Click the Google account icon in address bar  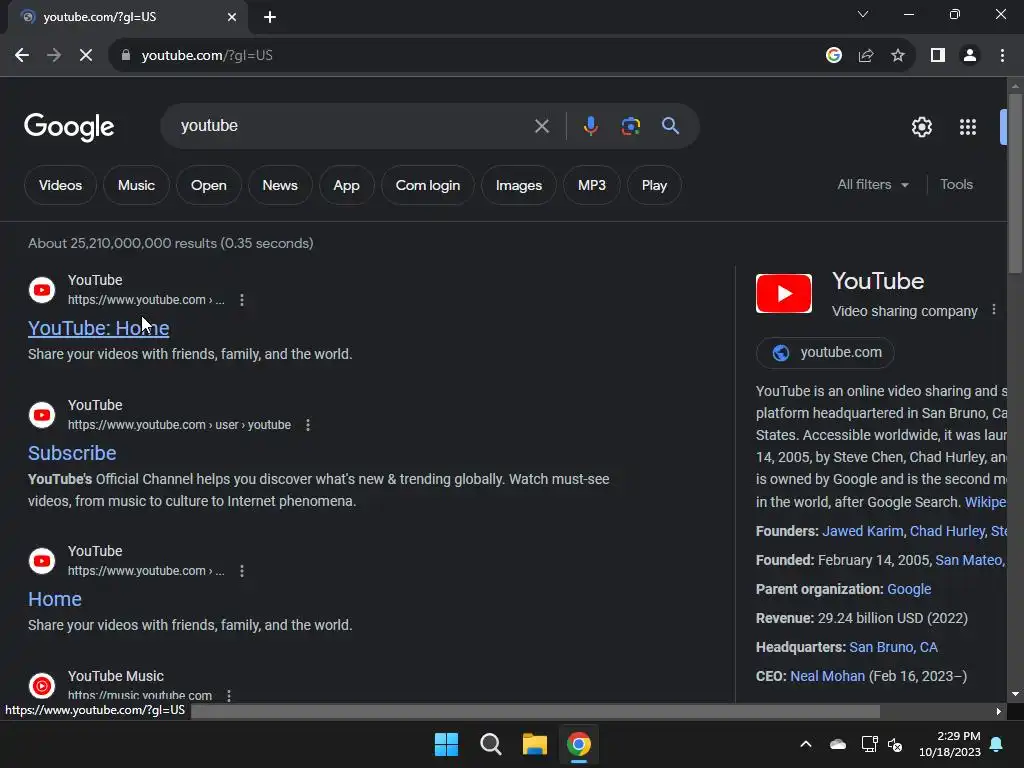[x=834, y=56]
